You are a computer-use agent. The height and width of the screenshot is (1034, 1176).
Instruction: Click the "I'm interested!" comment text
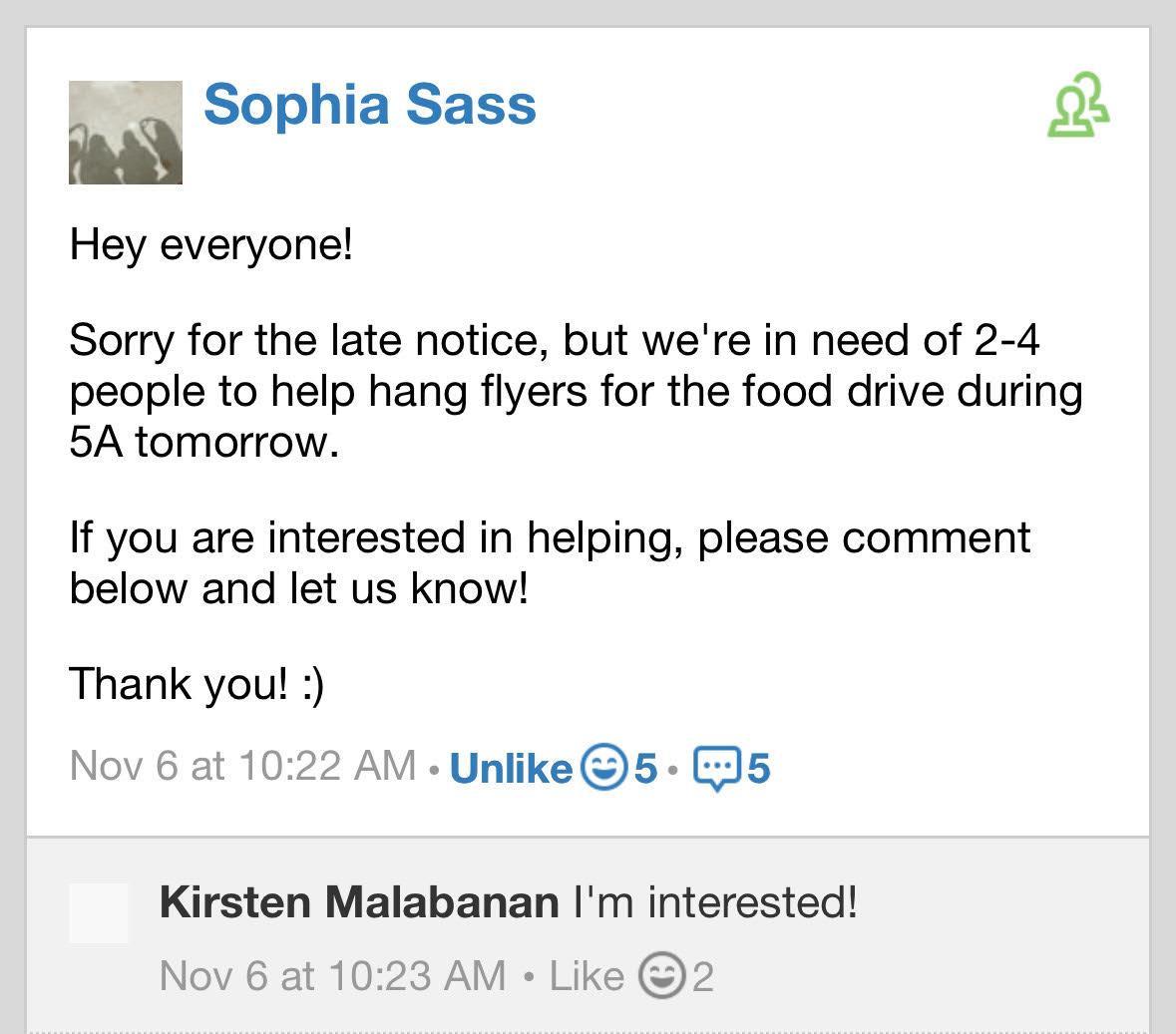coord(714,902)
